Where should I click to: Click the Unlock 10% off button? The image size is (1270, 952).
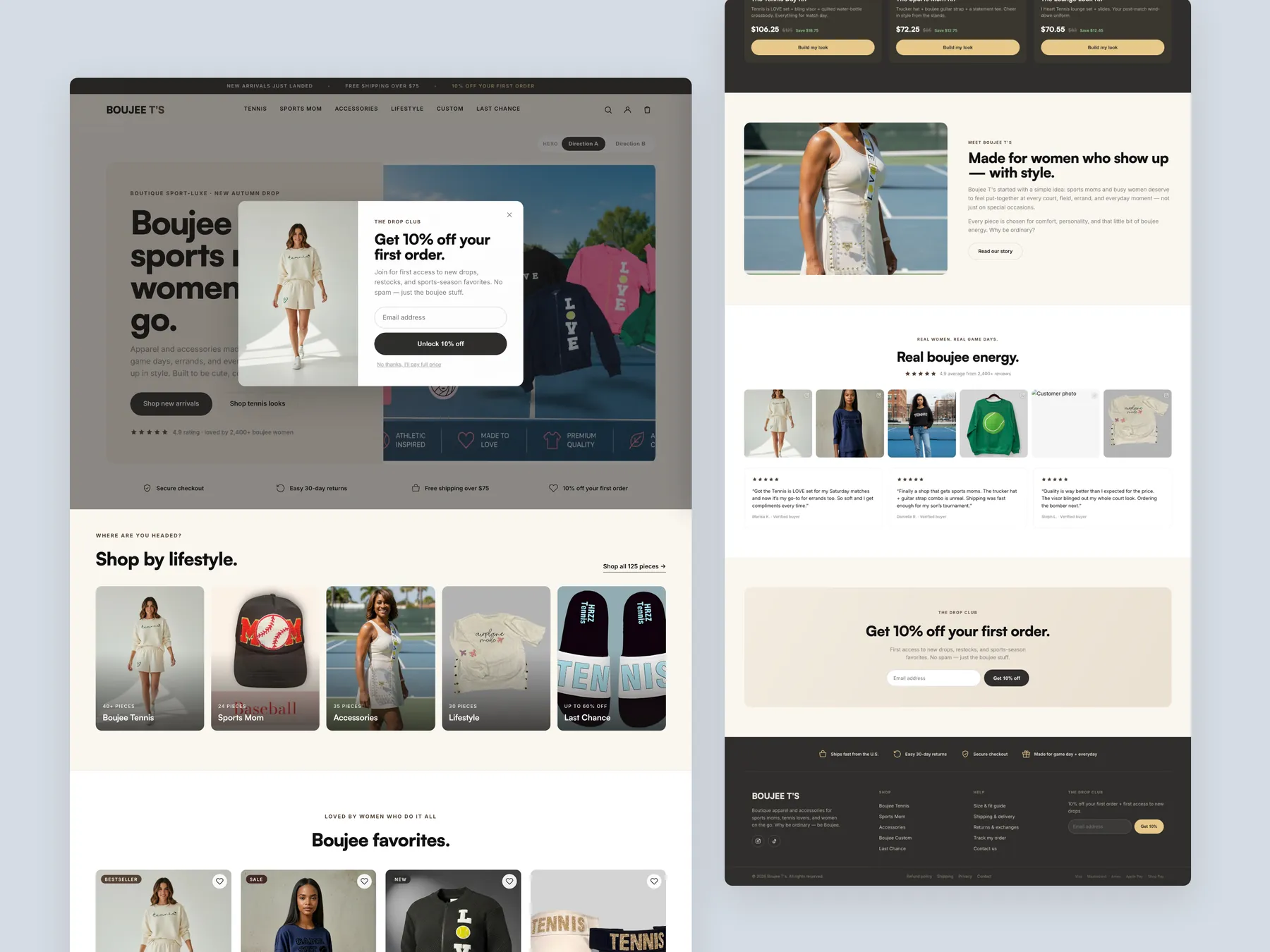click(x=440, y=343)
